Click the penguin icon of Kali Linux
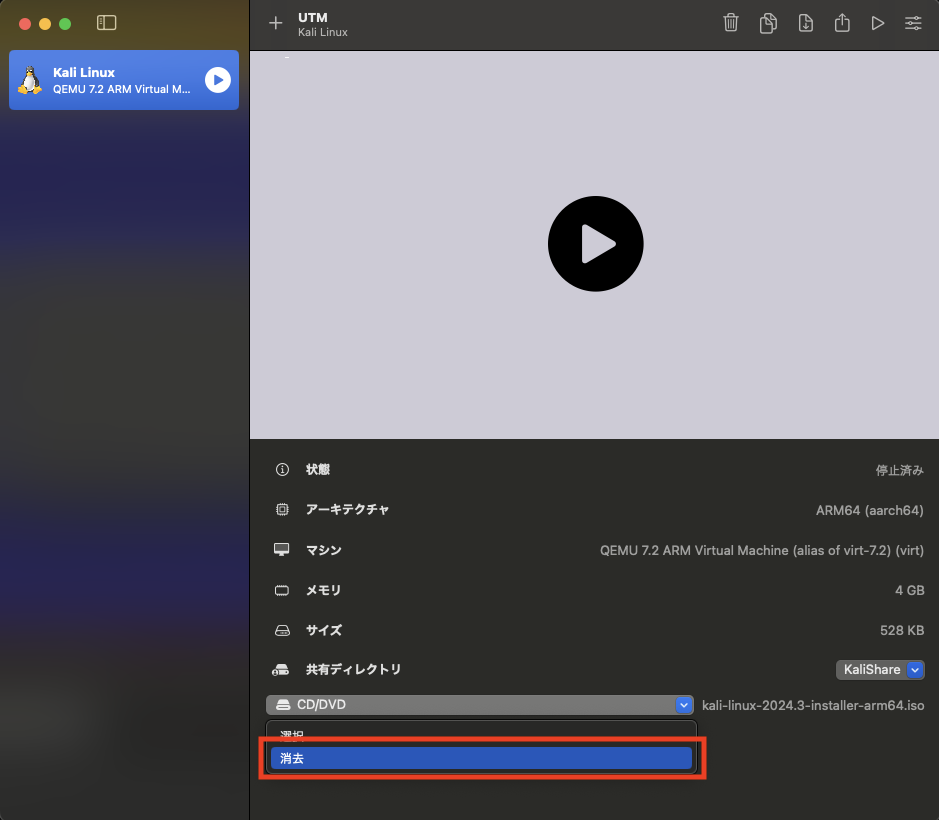This screenshot has width=939, height=820. click(30, 80)
